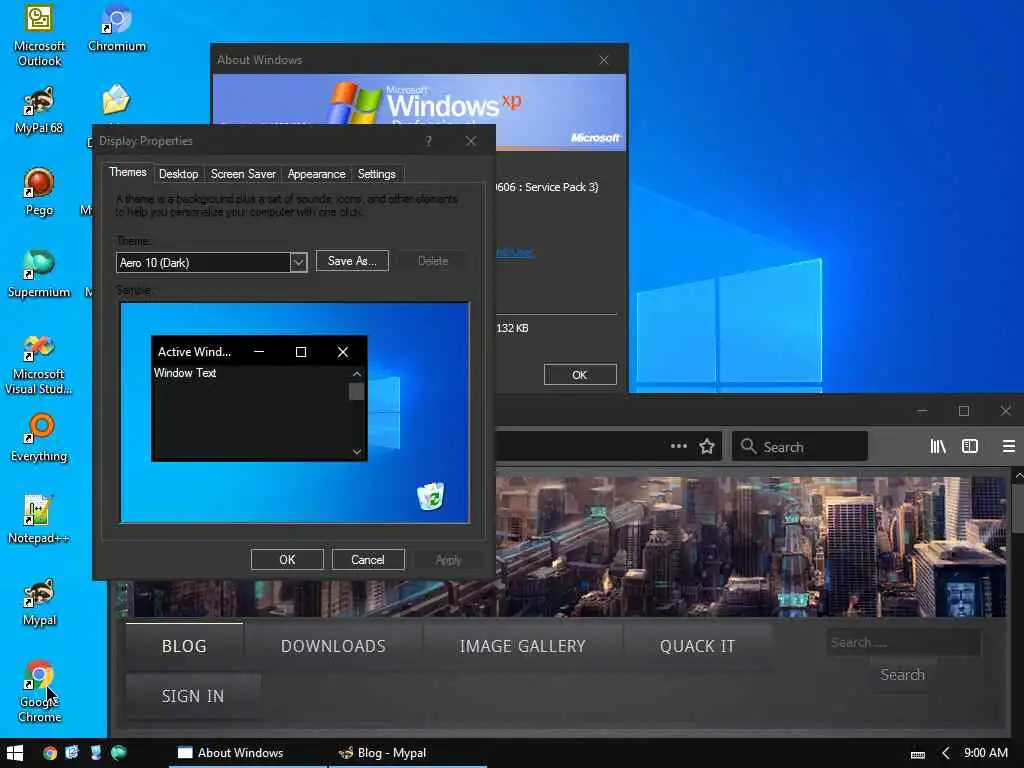The width and height of the screenshot is (1024, 768).
Task: Open page actions three-dot menu in browser
Action: (679, 446)
